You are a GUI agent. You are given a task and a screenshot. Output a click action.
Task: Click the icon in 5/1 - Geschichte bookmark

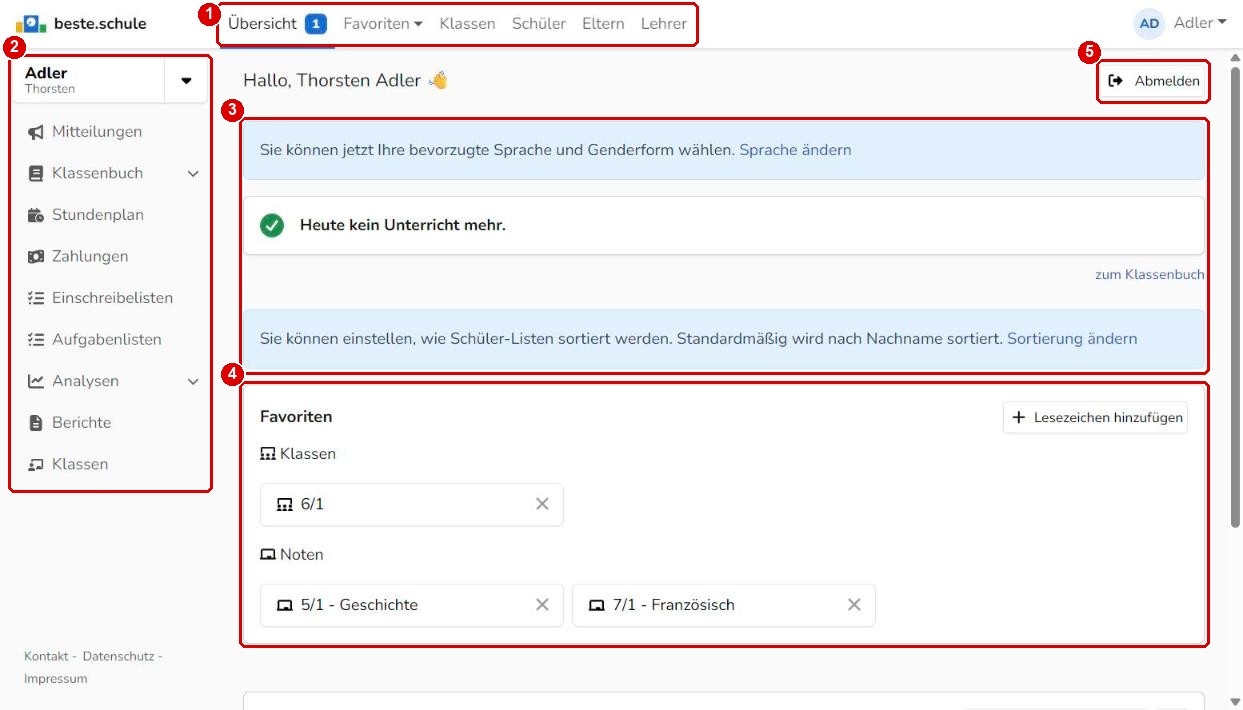pos(284,605)
